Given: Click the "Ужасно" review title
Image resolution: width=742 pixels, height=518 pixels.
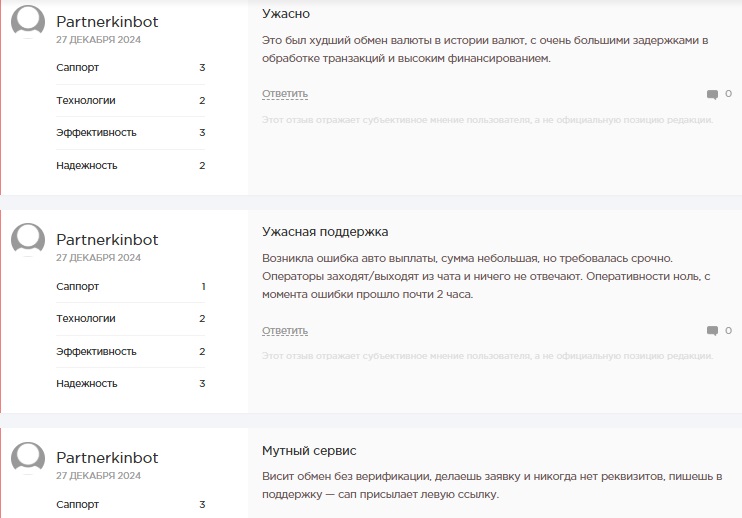Looking at the screenshot, I should (286, 14).
